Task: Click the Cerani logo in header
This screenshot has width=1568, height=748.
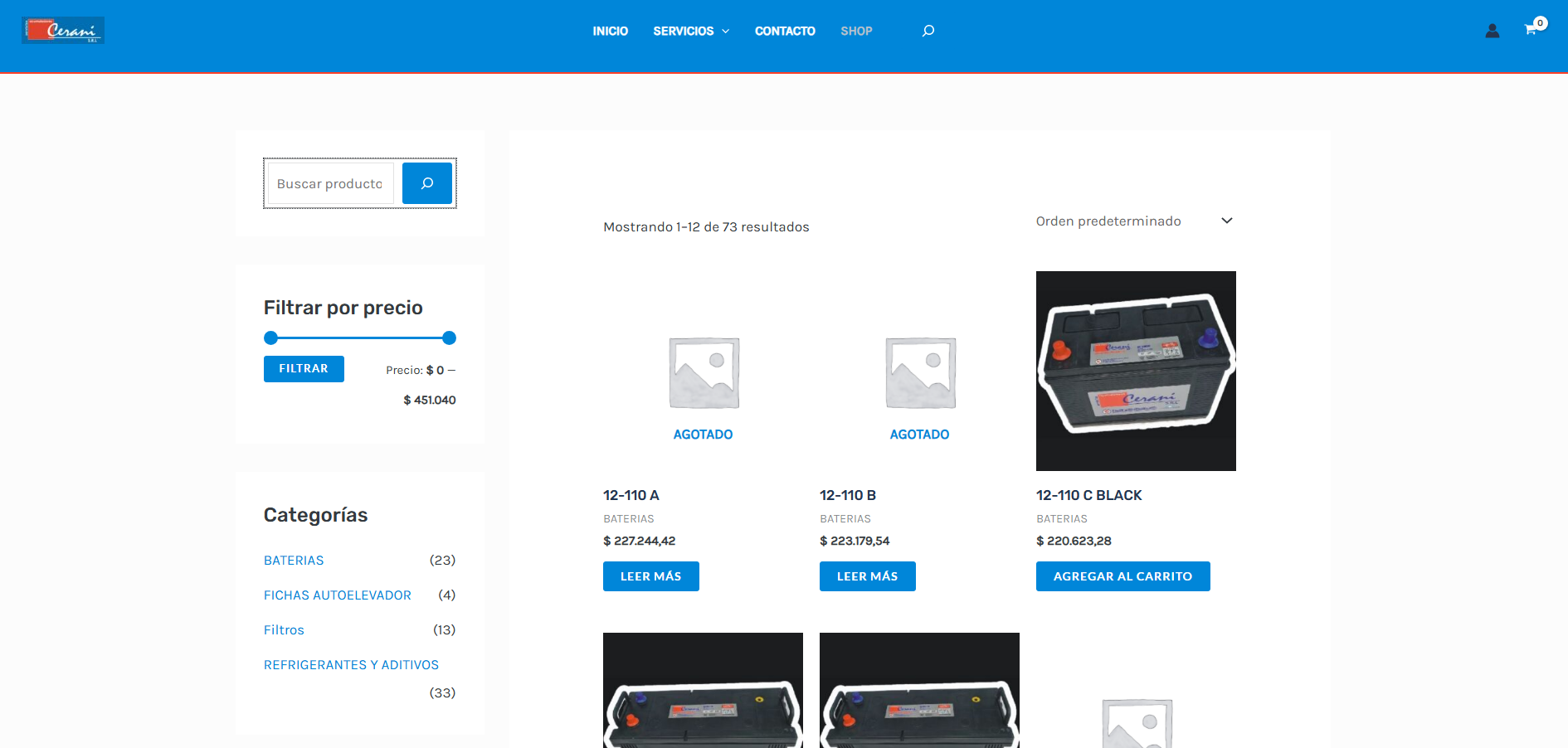Action: (63, 31)
